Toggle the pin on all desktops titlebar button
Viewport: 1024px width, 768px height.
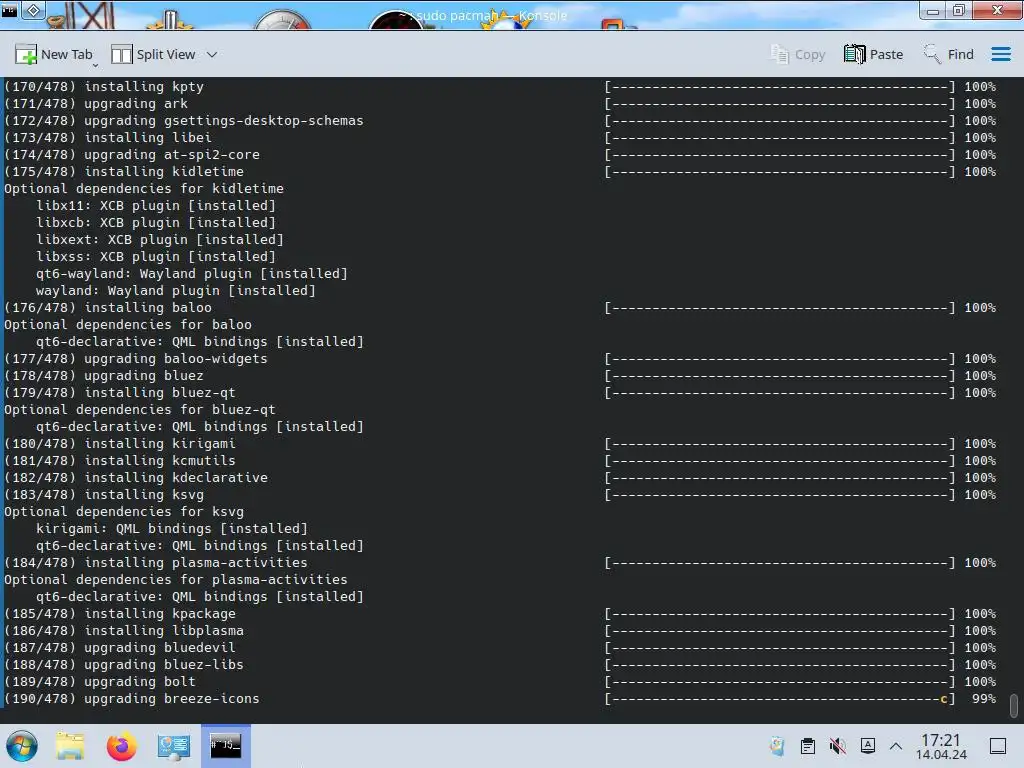[34, 10]
